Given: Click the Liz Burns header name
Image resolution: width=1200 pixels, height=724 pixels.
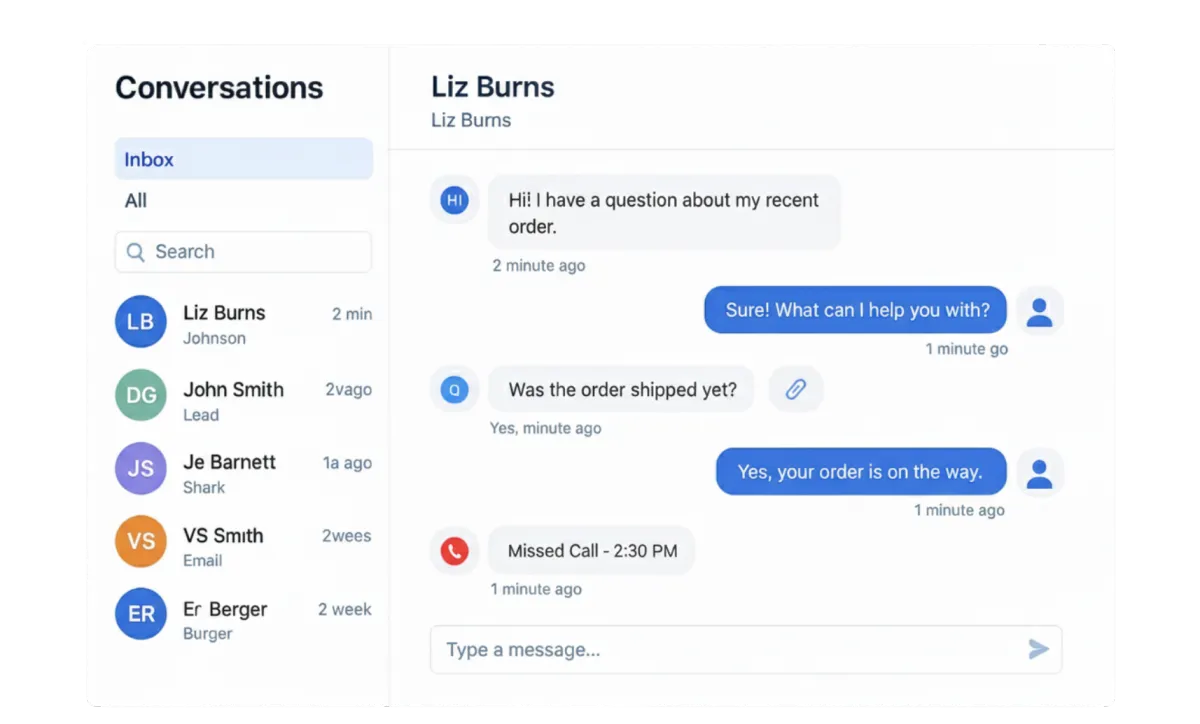Looking at the screenshot, I should pos(493,87).
